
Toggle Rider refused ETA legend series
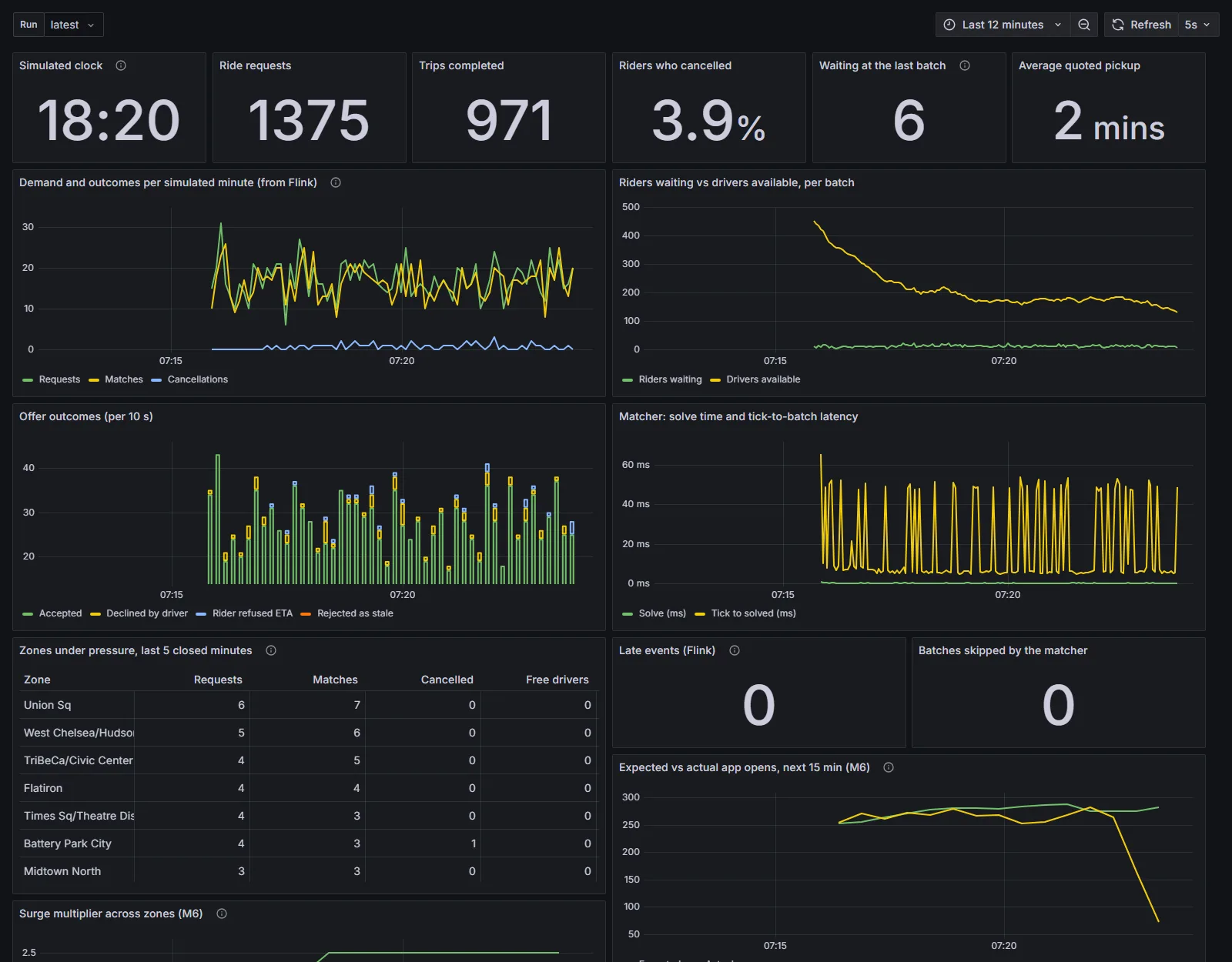(x=253, y=613)
